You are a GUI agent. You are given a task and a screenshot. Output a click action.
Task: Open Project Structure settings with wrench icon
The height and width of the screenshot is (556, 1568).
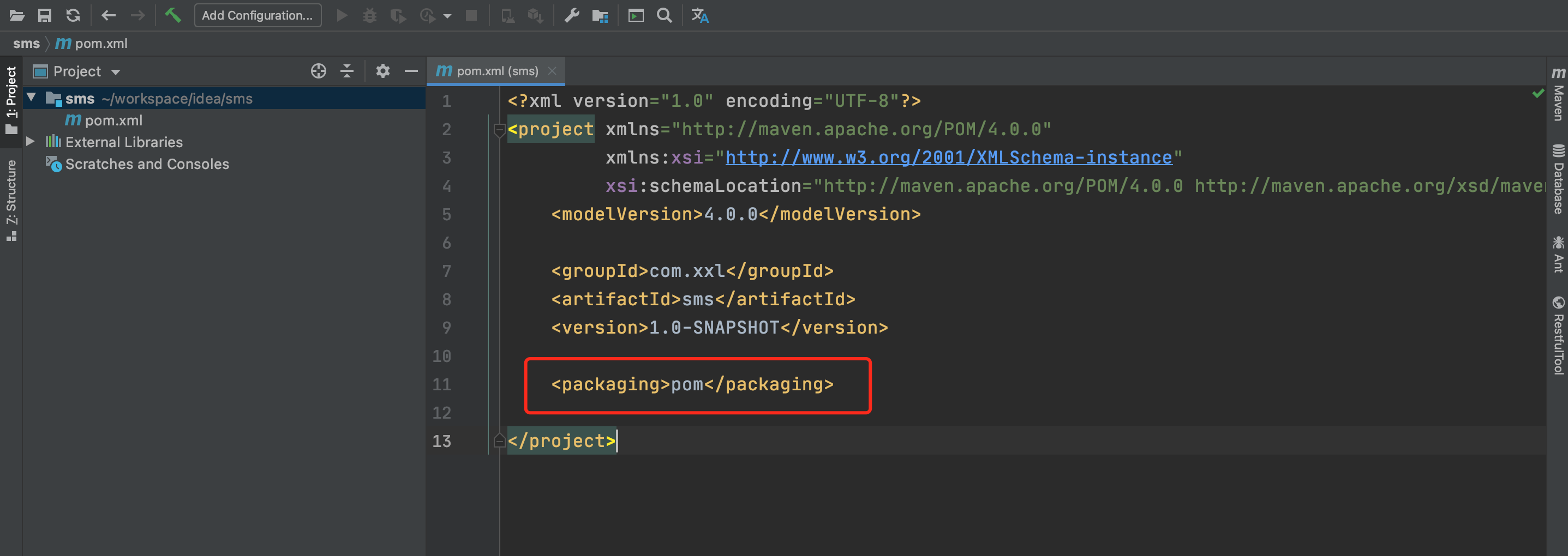coord(571,15)
